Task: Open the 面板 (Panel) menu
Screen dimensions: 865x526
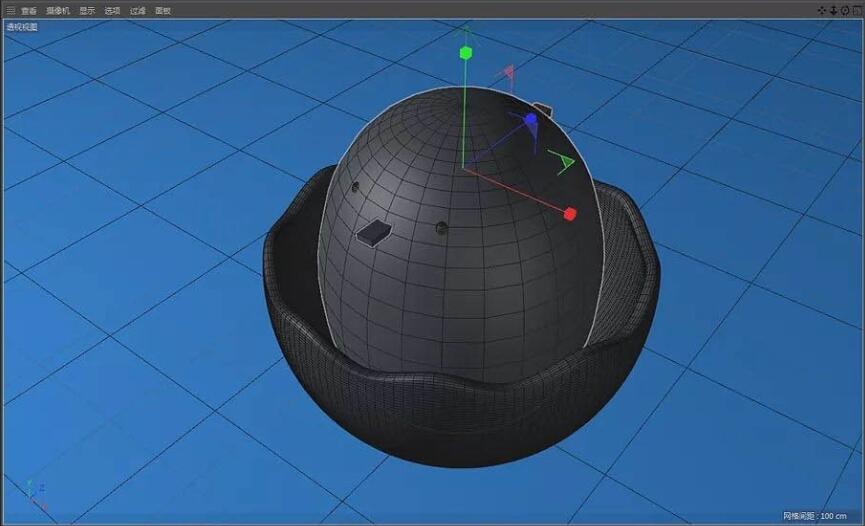Action: (x=163, y=10)
